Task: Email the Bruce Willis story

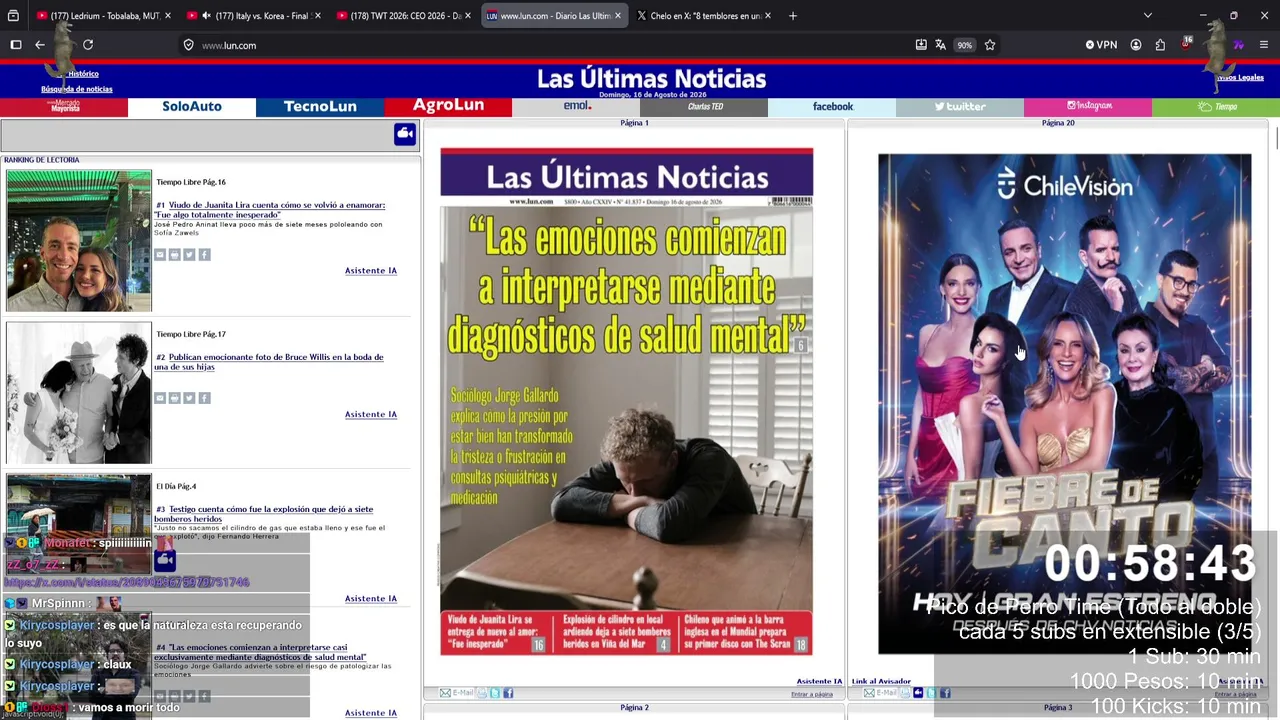Action: click(x=160, y=398)
